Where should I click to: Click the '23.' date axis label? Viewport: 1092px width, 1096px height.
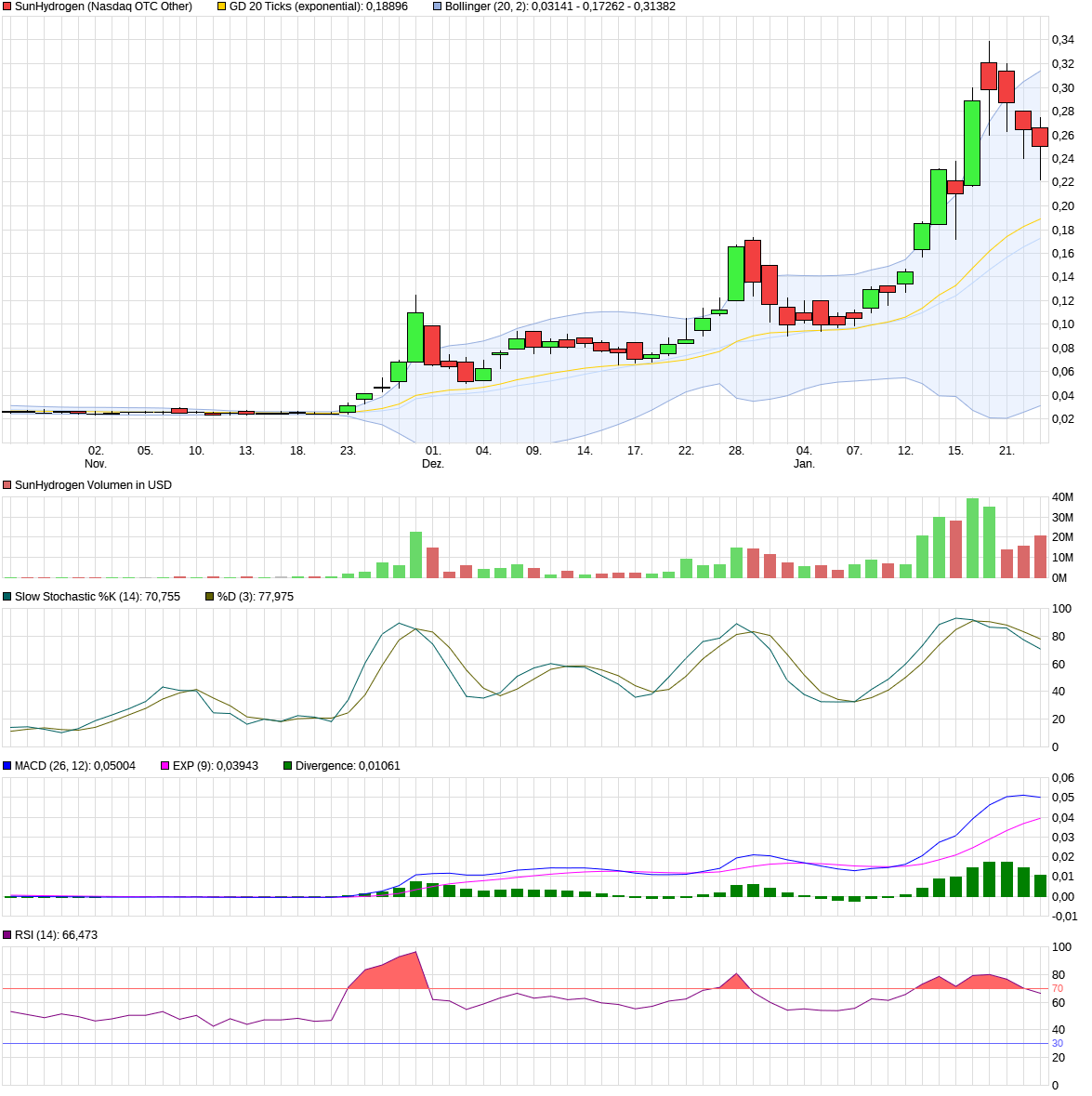tap(348, 451)
